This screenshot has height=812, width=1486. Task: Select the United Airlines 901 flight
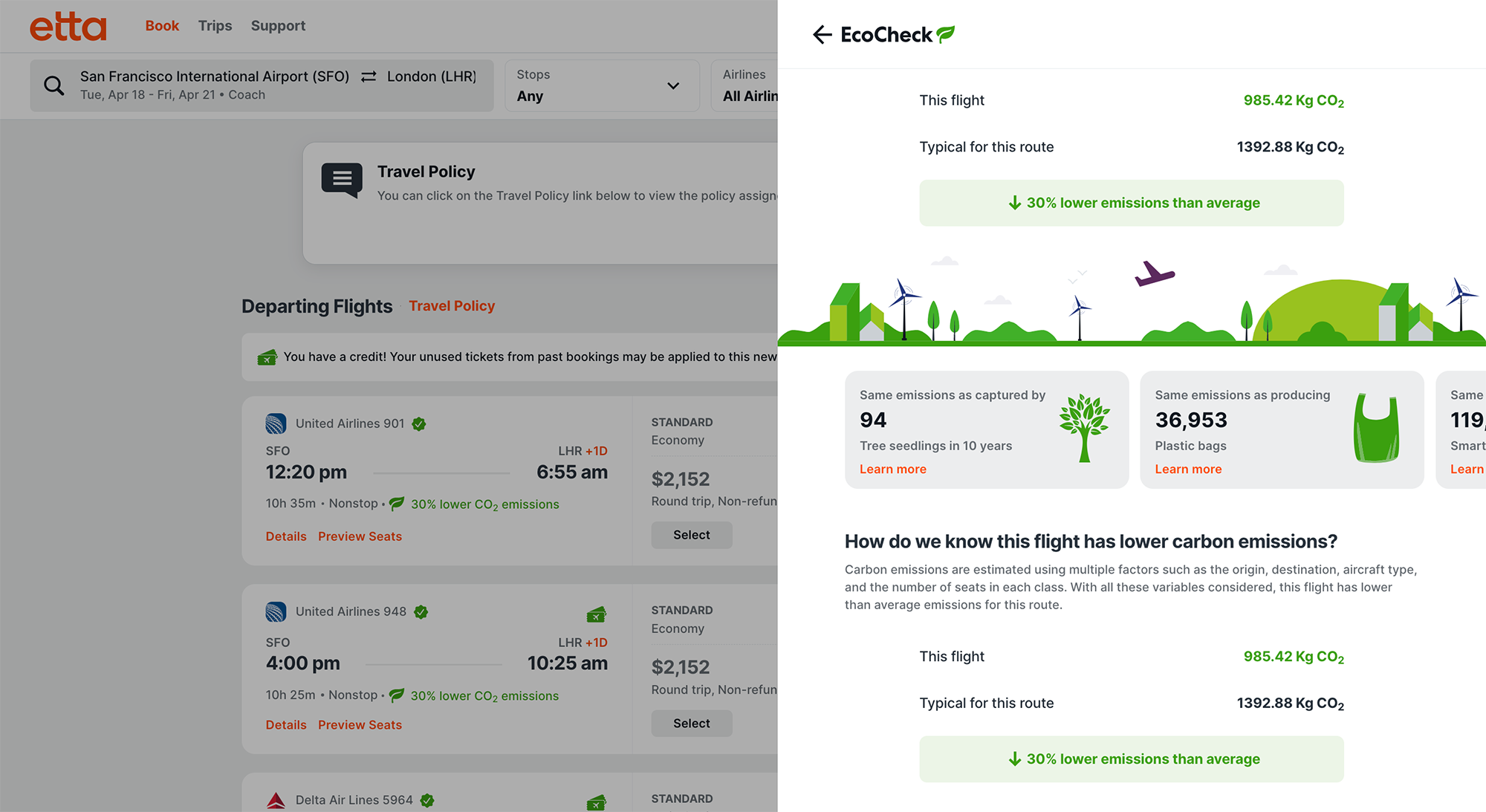pyautogui.click(x=691, y=535)
